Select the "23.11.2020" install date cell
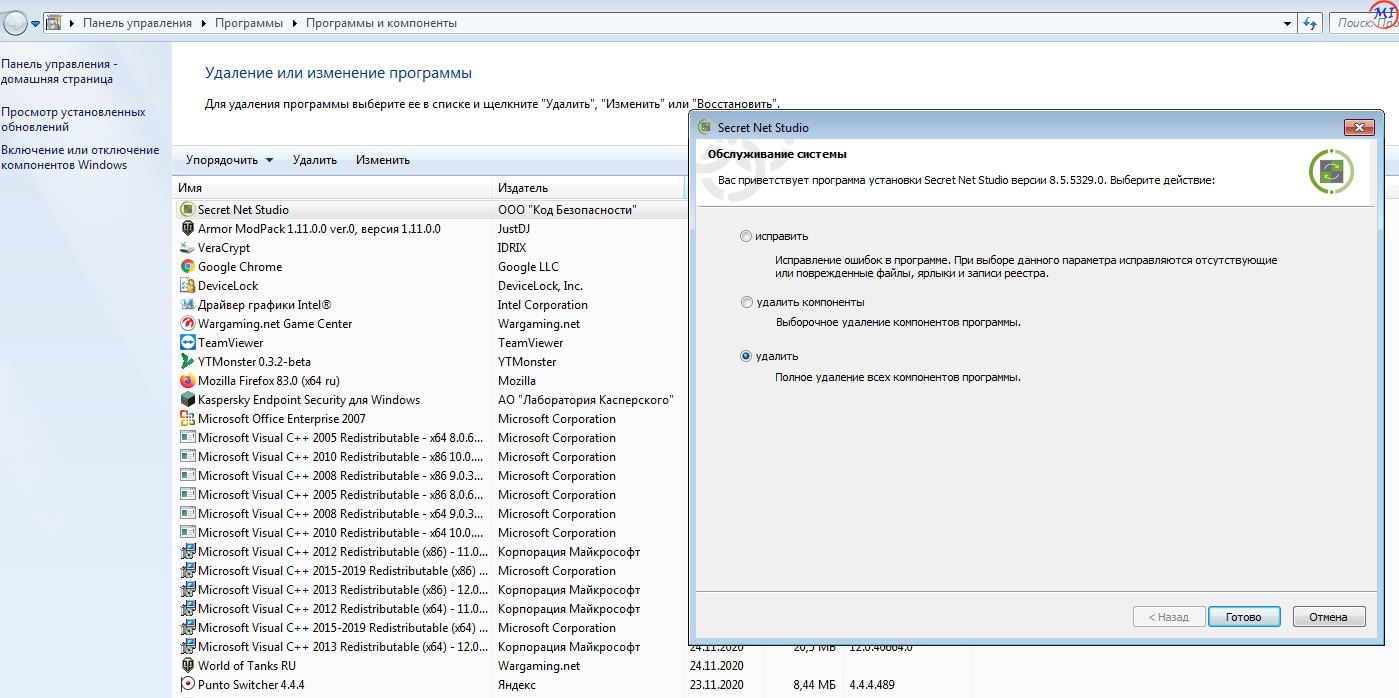Viewport: 1399px width, 698px height. (x=717, y=685)
